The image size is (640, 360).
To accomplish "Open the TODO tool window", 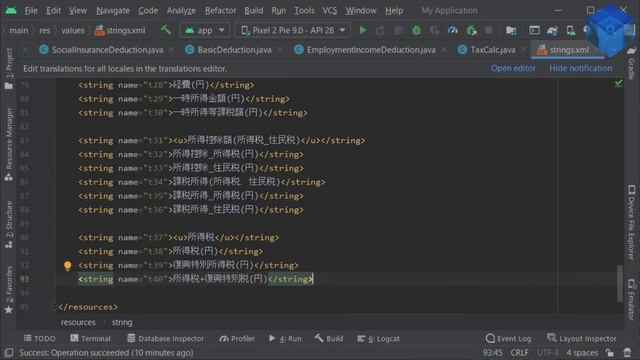I will click(x=40, y=338).
